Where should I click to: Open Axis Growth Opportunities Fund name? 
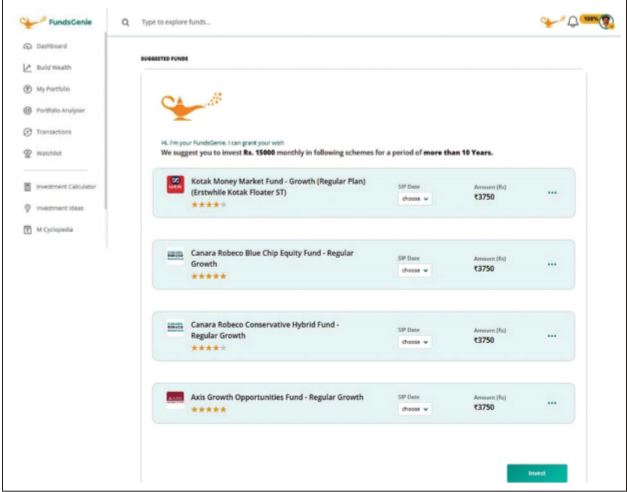pyautogui.click(x=277, y=397)
